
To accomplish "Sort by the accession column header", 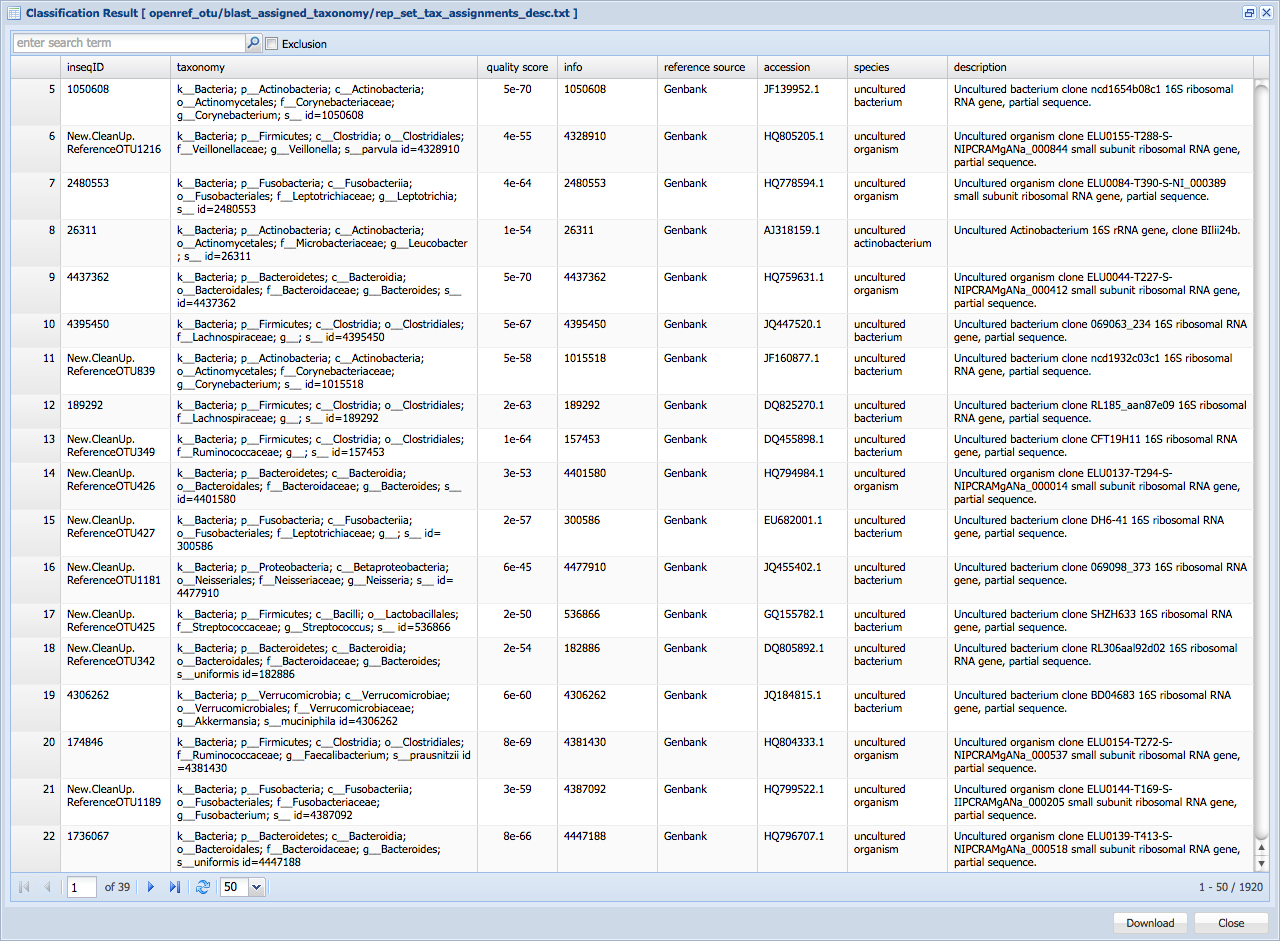I will click(802, 67).
